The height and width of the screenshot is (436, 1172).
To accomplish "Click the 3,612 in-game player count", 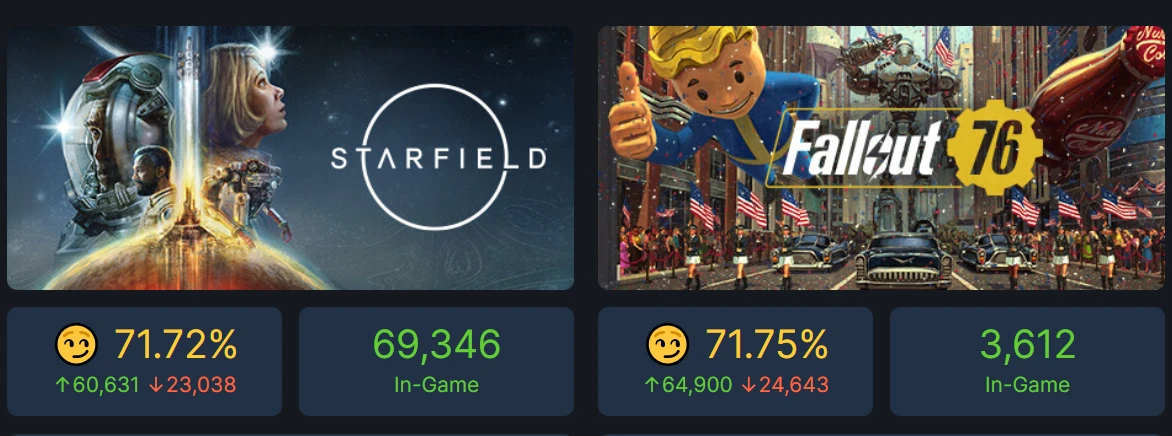I will (x=1027, y=344).
